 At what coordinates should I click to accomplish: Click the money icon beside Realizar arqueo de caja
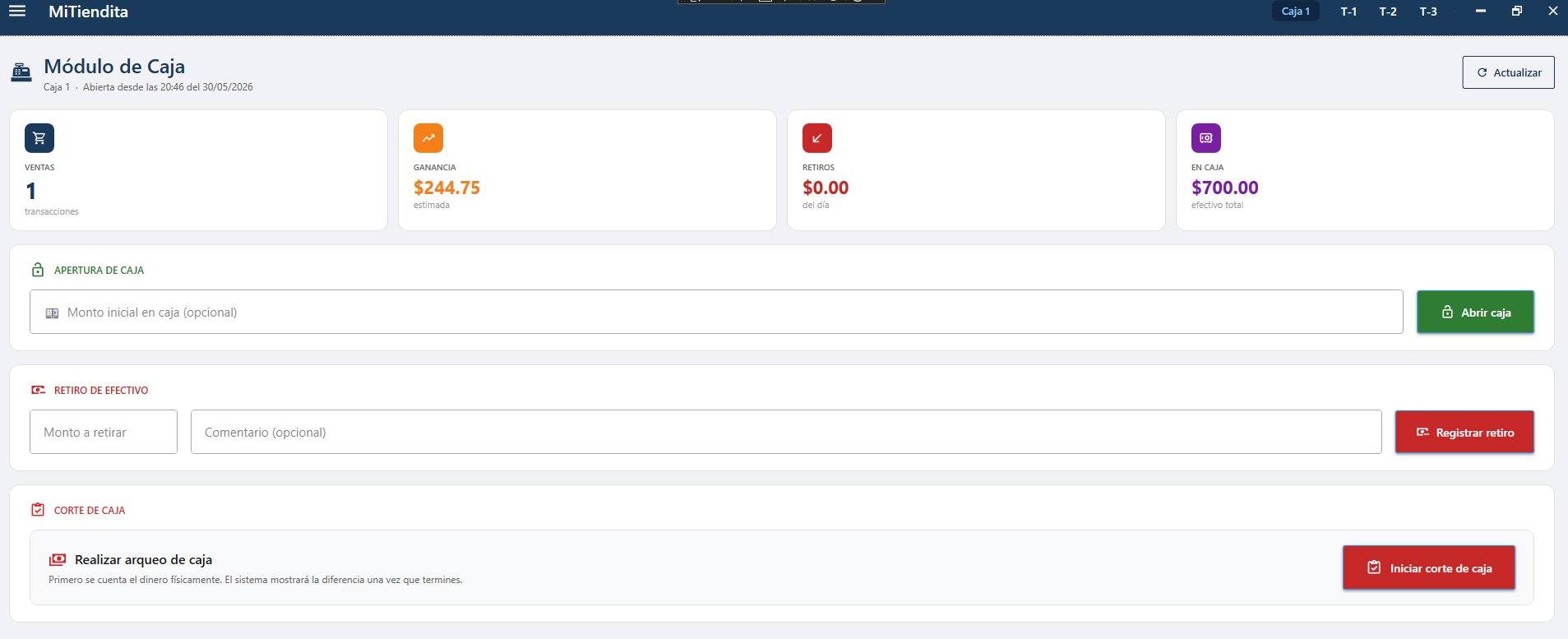coord(58,559)
